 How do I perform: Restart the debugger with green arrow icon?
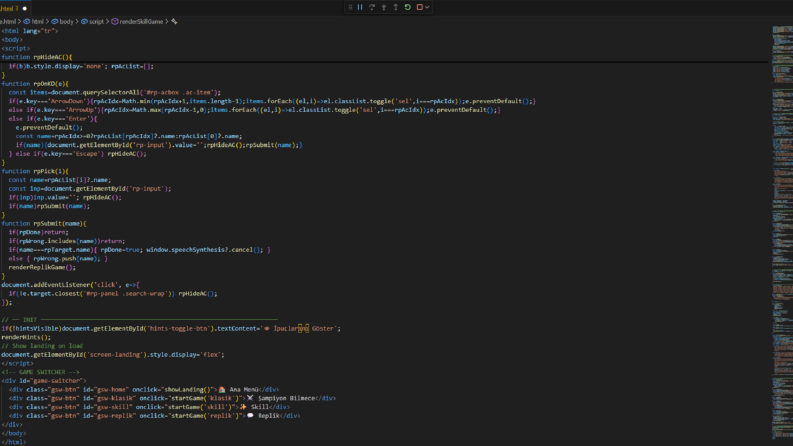pos(408,7)
